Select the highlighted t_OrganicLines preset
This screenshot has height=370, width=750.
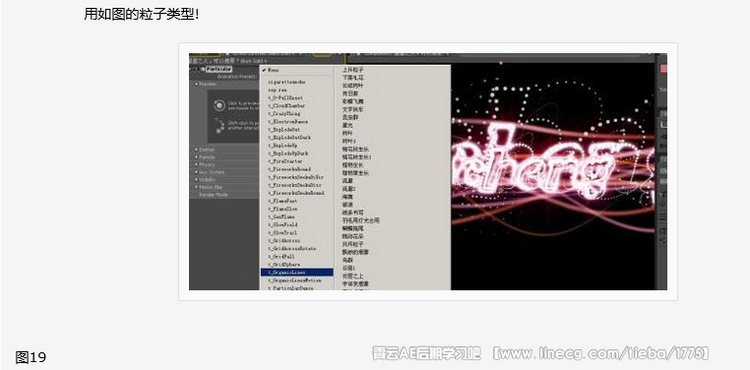click(x=297, y=272)
